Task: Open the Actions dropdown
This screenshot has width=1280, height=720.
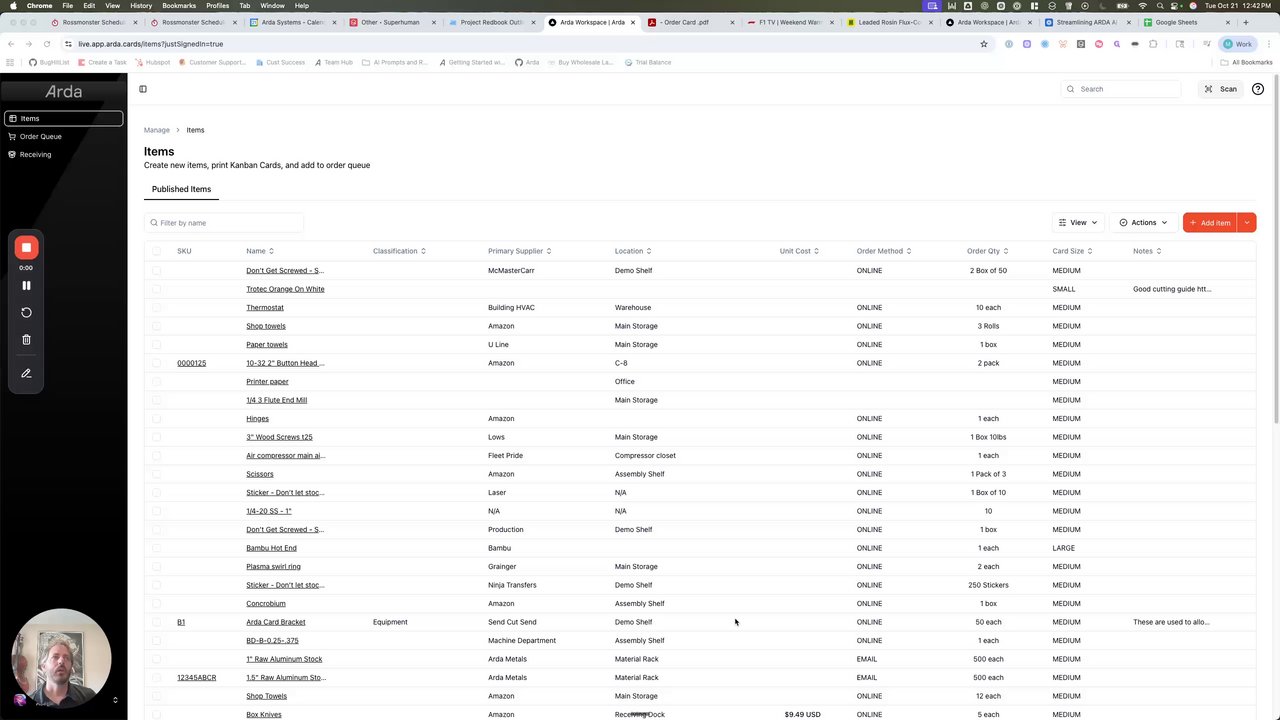Action: tap(1143, 222)
